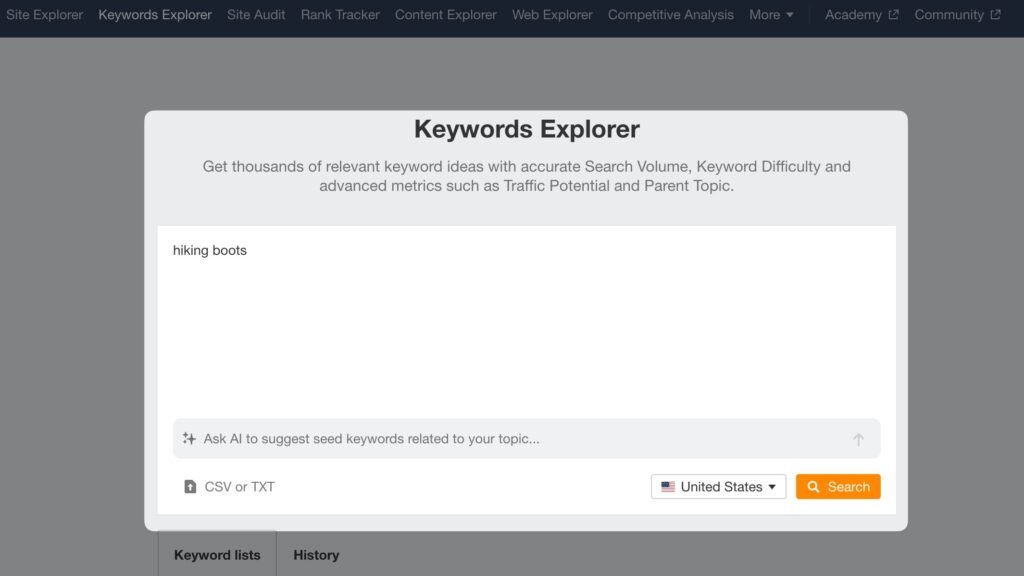The height and width of the screenshot is (576, 1024).
Task: Select the Keywords Explorer nav item
Action: pyautogui.click(x=155, y=14)
